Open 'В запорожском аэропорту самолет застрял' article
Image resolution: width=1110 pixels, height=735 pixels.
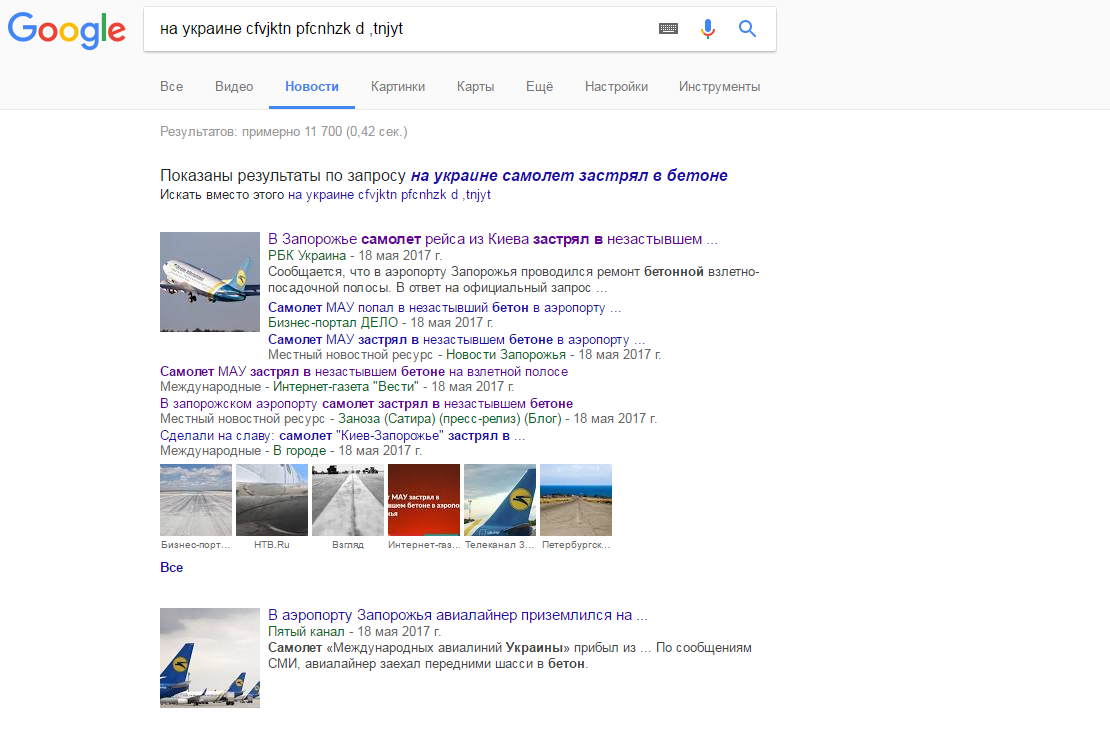(x=367, y=403)
